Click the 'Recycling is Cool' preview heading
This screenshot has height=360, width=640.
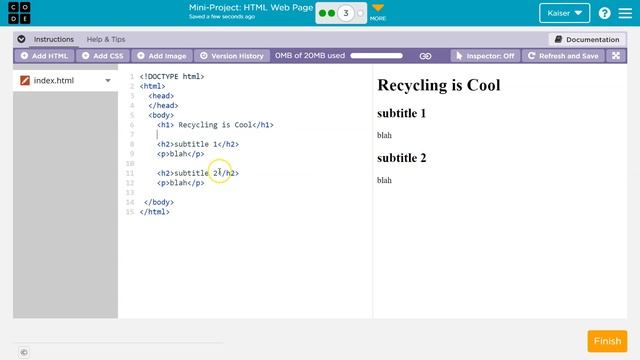[439, 85]
